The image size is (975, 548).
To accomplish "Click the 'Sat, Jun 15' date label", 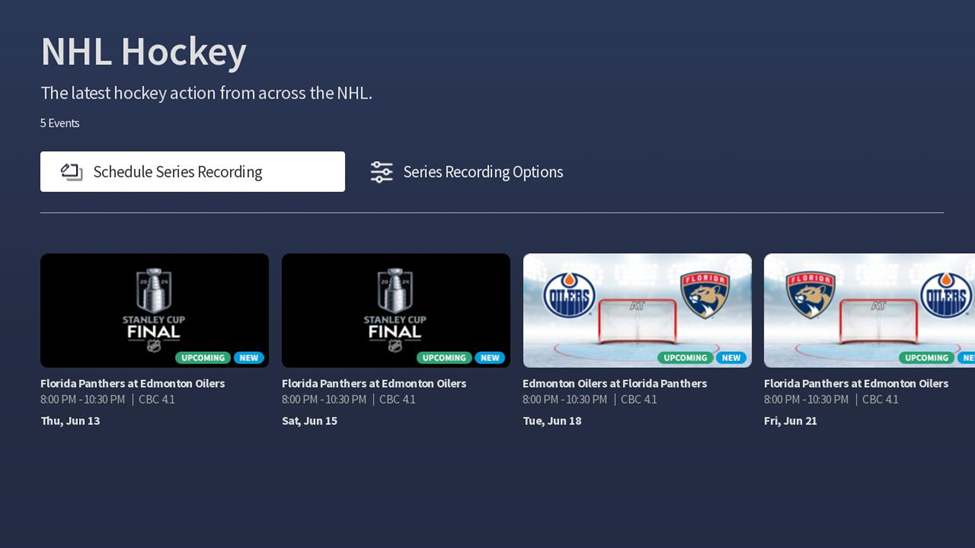I will coord(309,420).
